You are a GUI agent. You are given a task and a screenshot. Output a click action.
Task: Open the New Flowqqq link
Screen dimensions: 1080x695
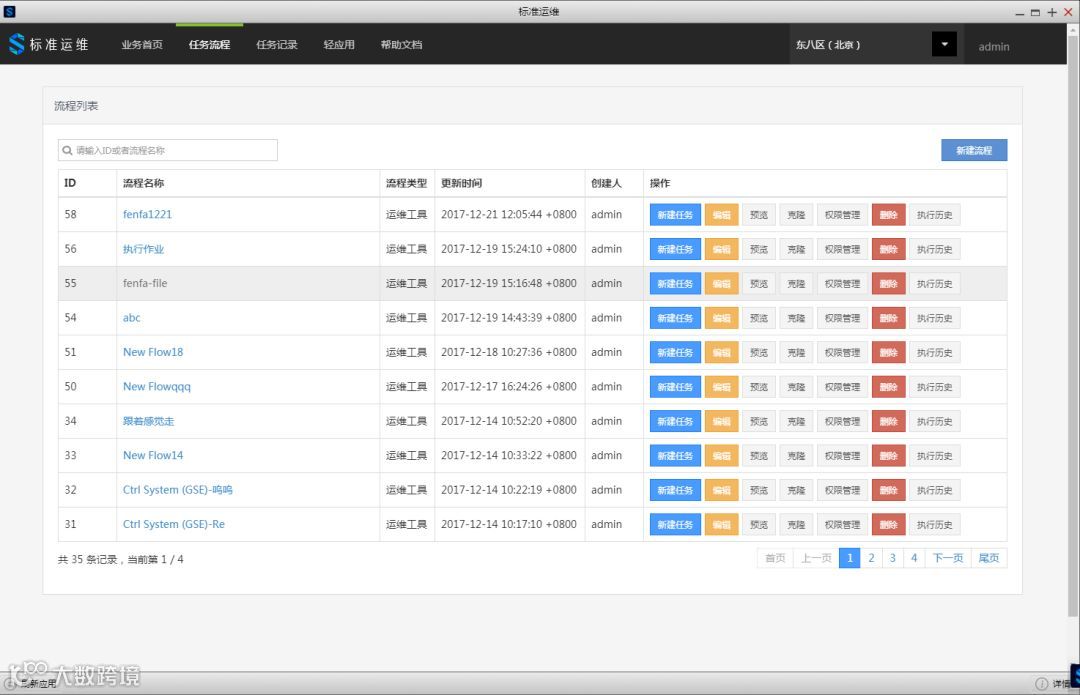157,386
